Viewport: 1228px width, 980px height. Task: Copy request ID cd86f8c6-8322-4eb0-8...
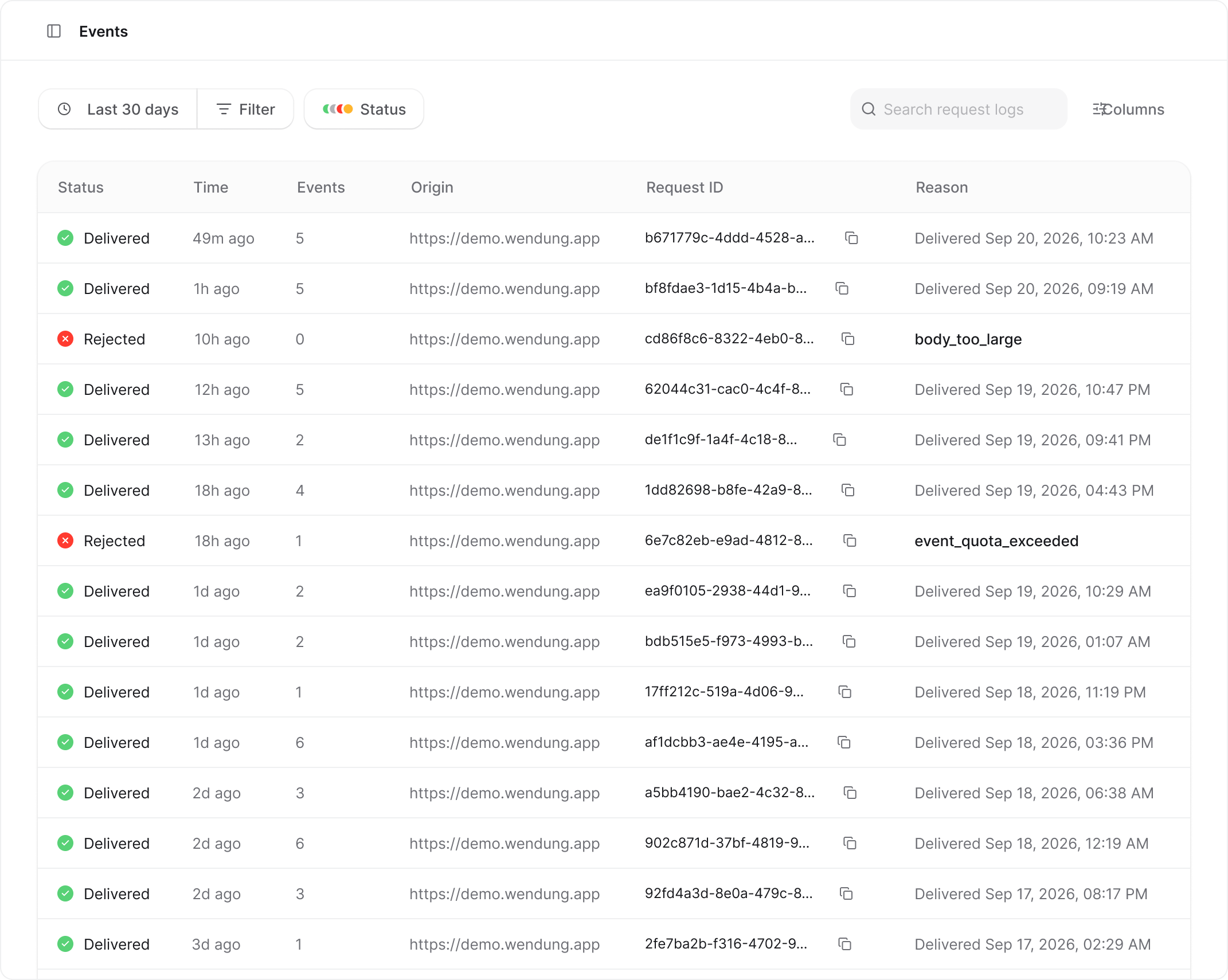tap(848, 339)
